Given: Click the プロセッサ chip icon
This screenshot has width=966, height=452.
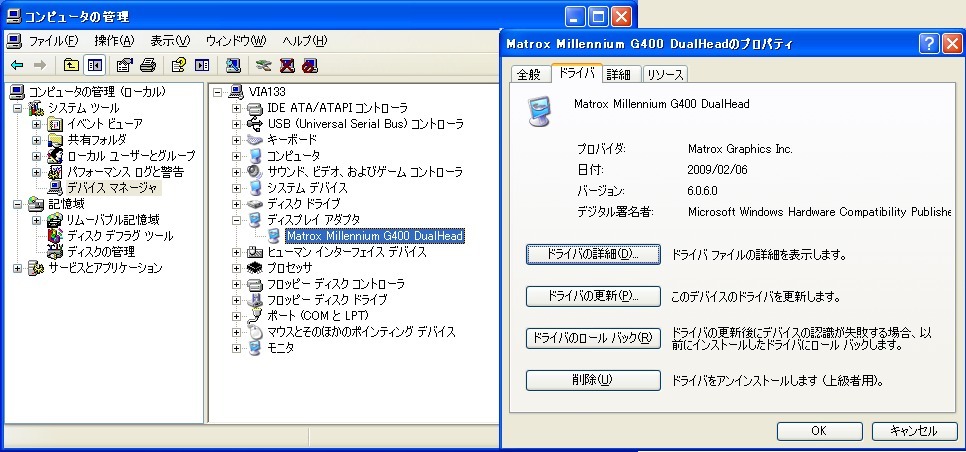Looking at the screenshot, I should [255, 268].
